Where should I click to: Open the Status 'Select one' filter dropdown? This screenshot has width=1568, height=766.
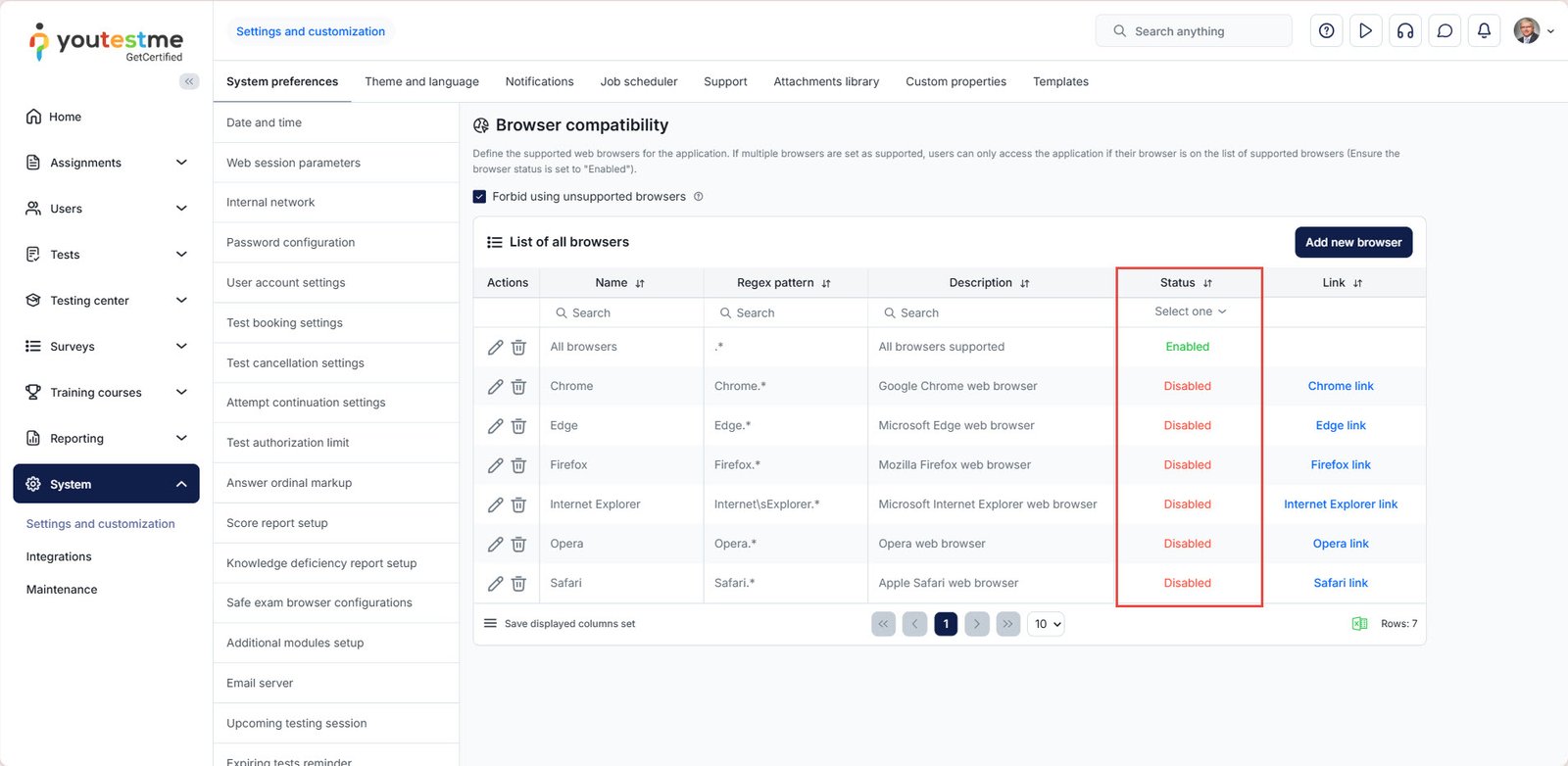pyautogui.click(x=1189, y=311)
